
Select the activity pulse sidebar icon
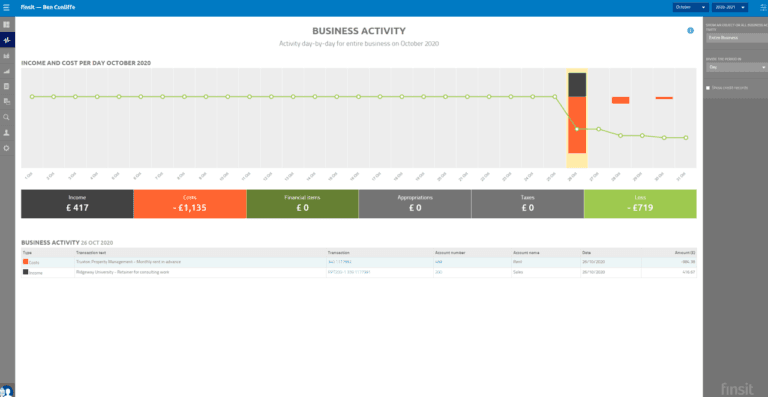click(x=6, y=40)
